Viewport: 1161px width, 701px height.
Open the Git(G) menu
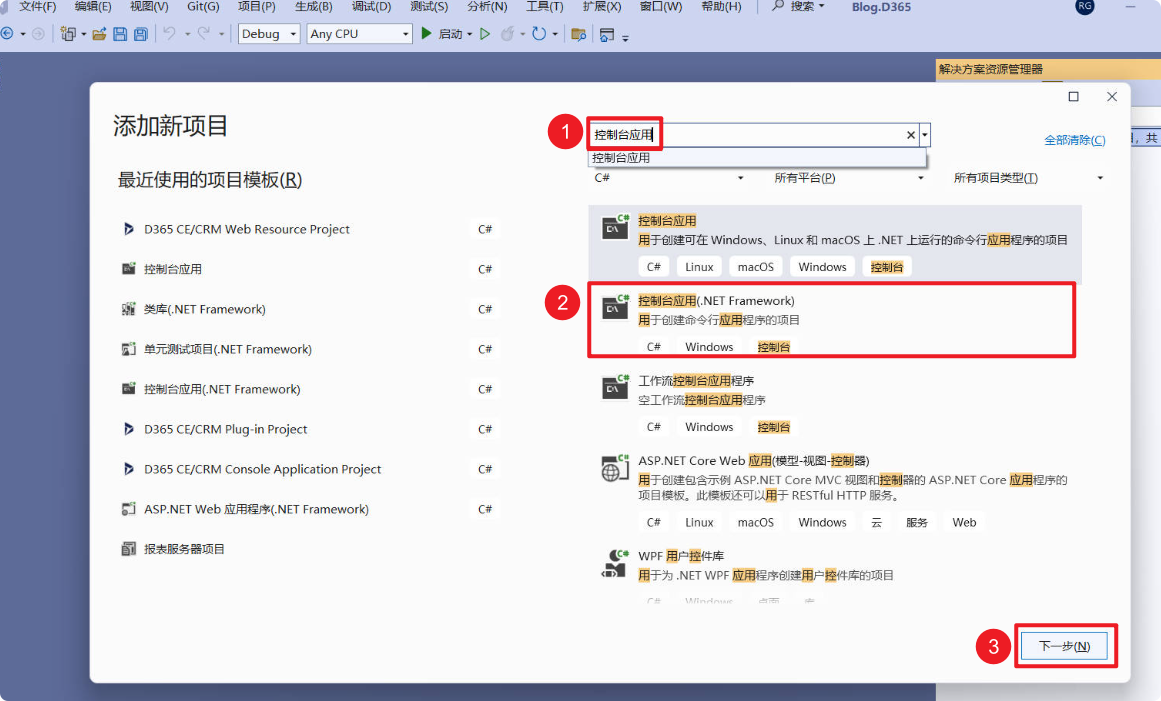tap(203, 7)
